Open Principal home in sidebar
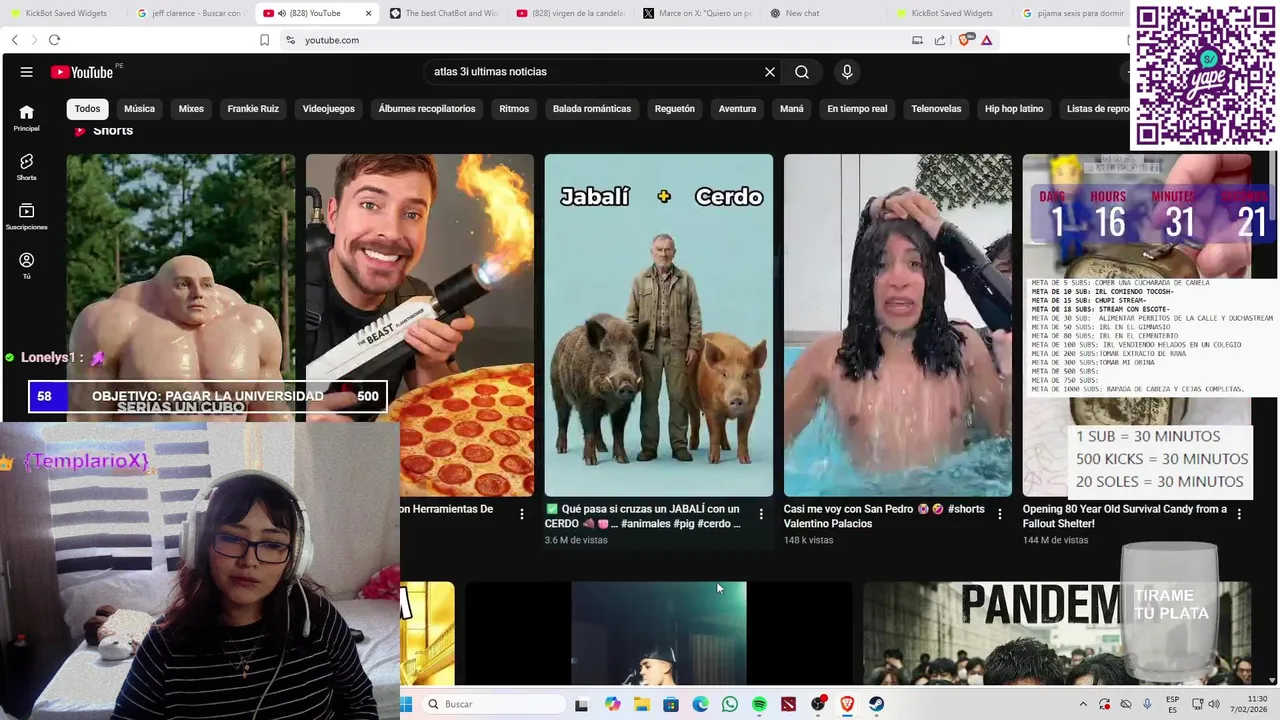 [27, 118]
